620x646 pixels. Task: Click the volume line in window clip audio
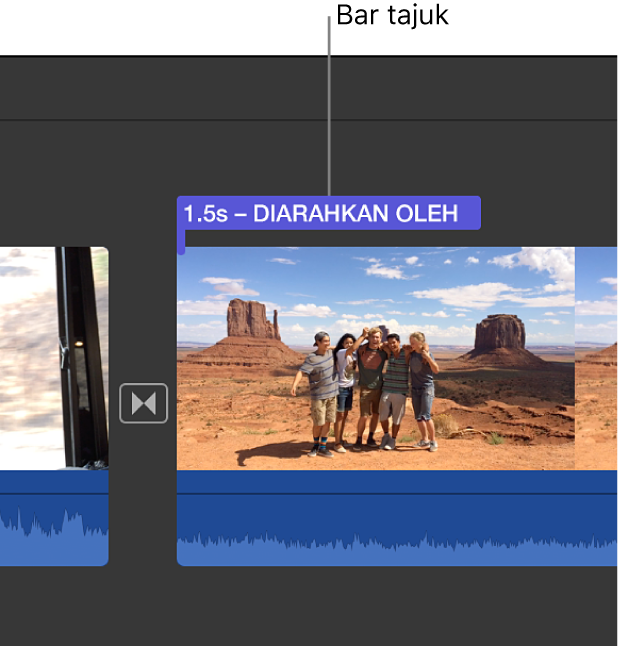click(54, 494)
